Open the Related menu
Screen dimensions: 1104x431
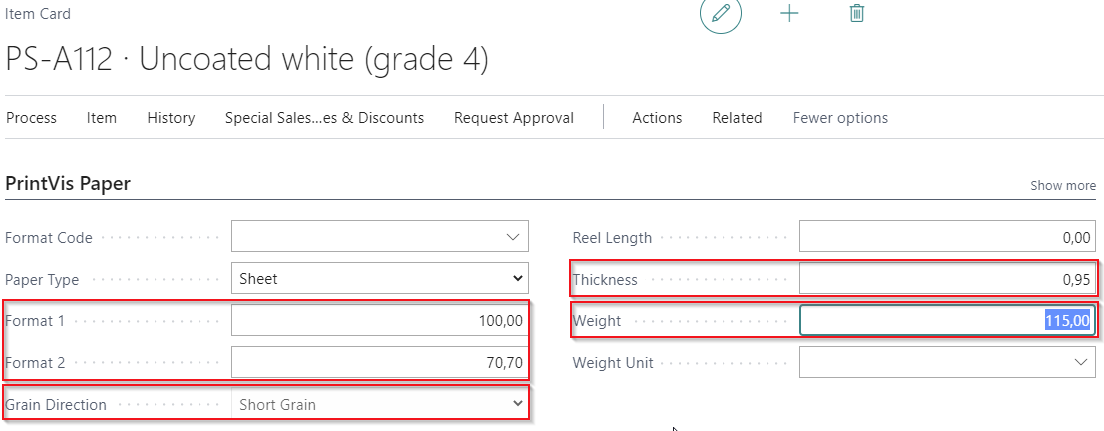[737, 118]
